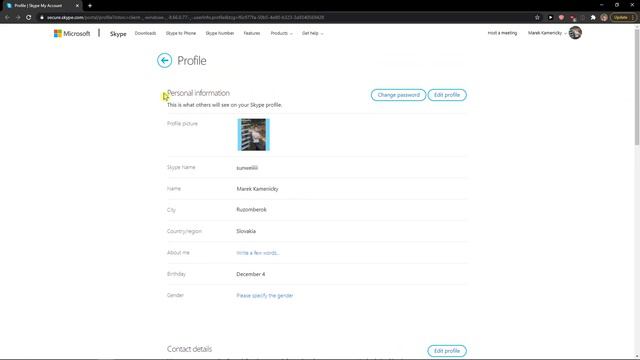Click the Change password button

coord(398,95)
